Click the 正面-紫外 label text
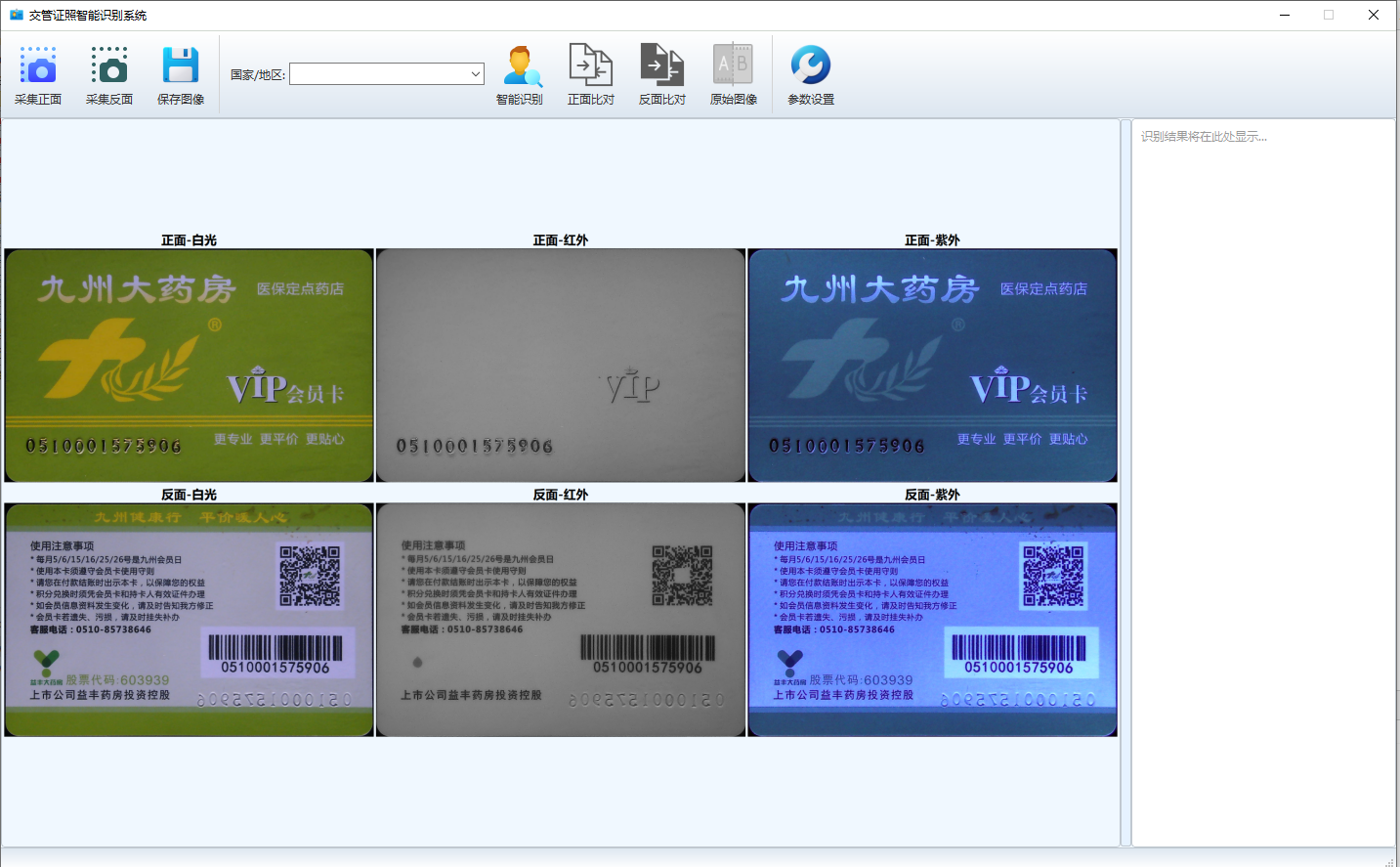The height and width of the screenshot is (867, 1400). [932, 240]
